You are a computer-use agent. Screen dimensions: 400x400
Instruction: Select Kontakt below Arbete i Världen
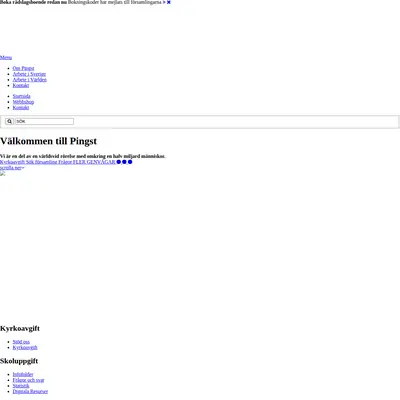[x=21, y=85]
